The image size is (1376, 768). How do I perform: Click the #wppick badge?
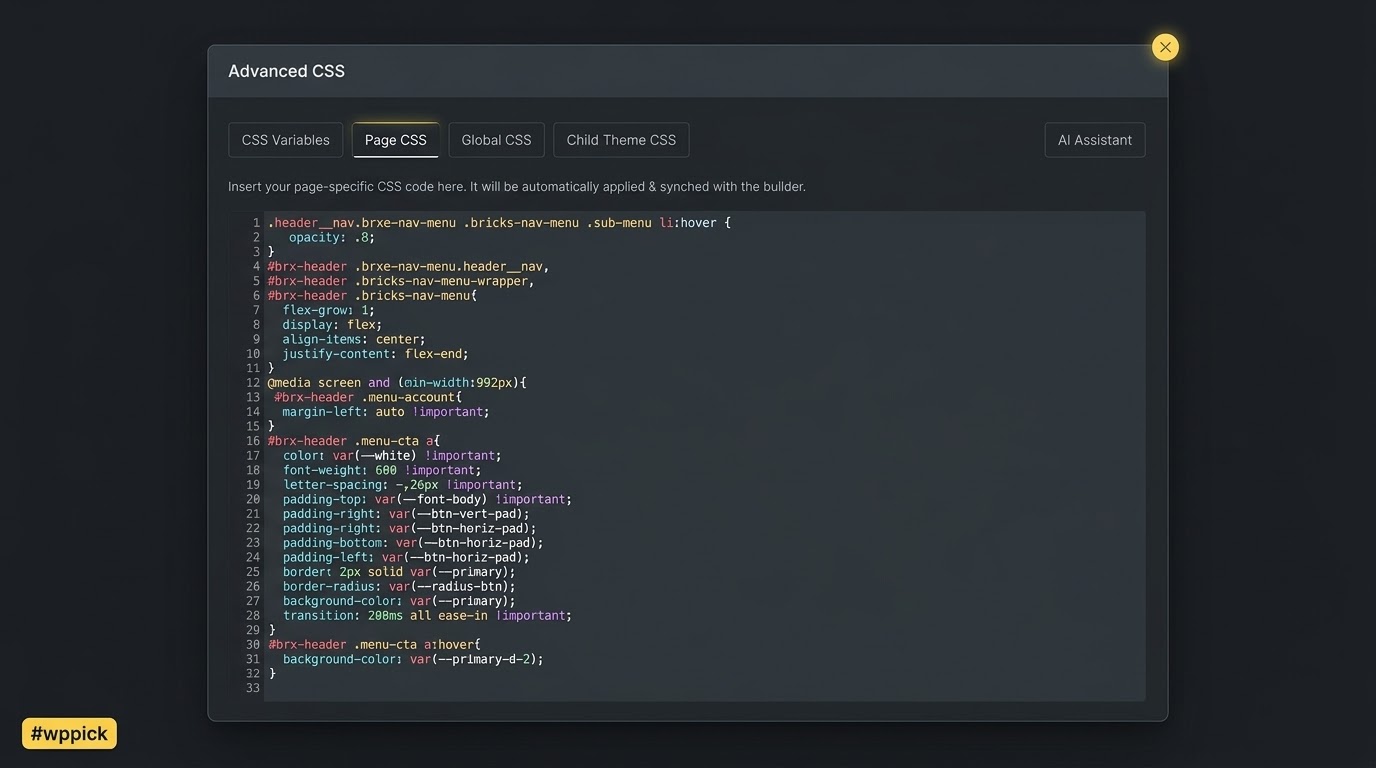click(x=69, y=733)
